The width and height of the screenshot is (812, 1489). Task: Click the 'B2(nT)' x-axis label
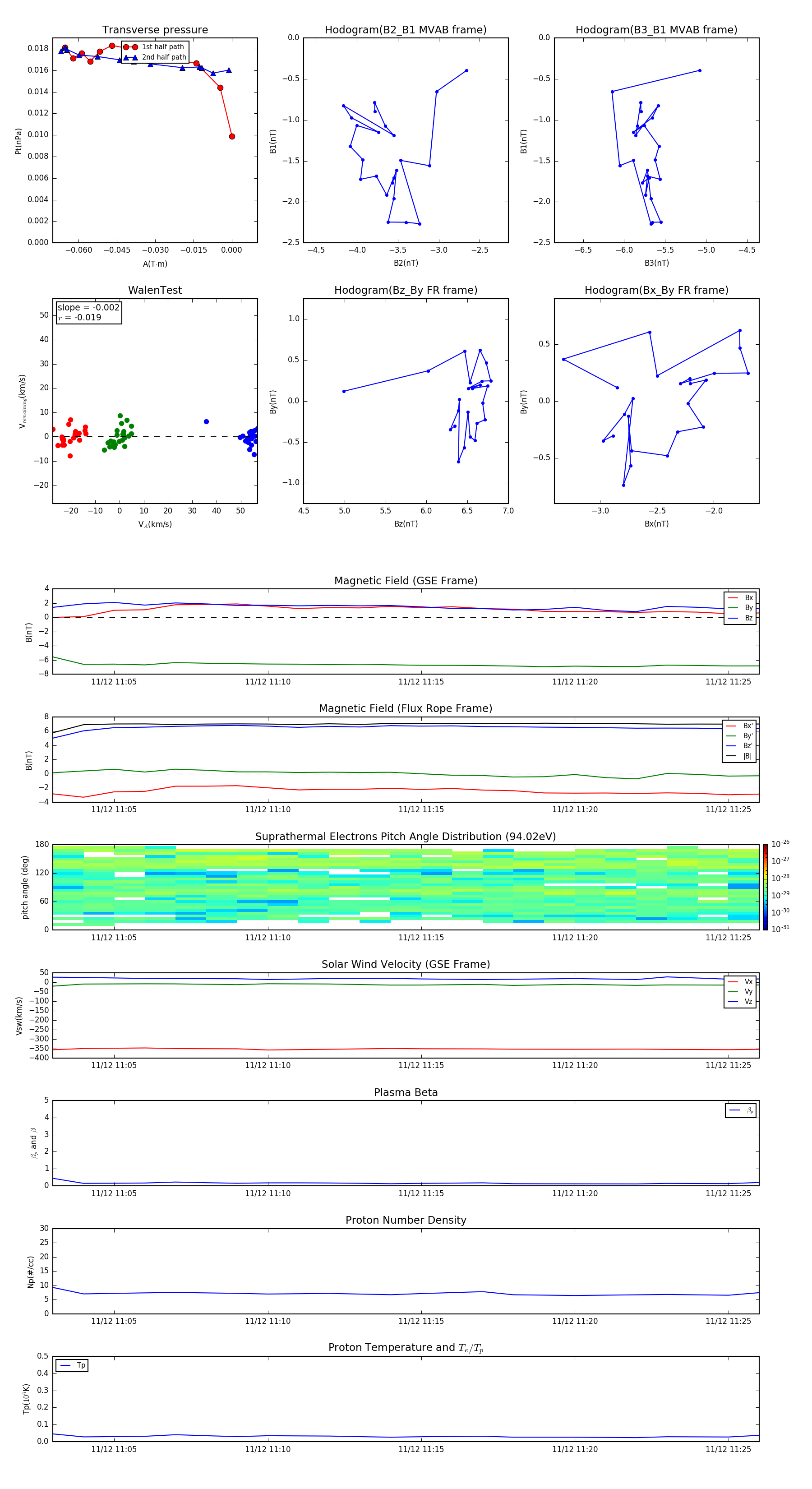point(406,263)
